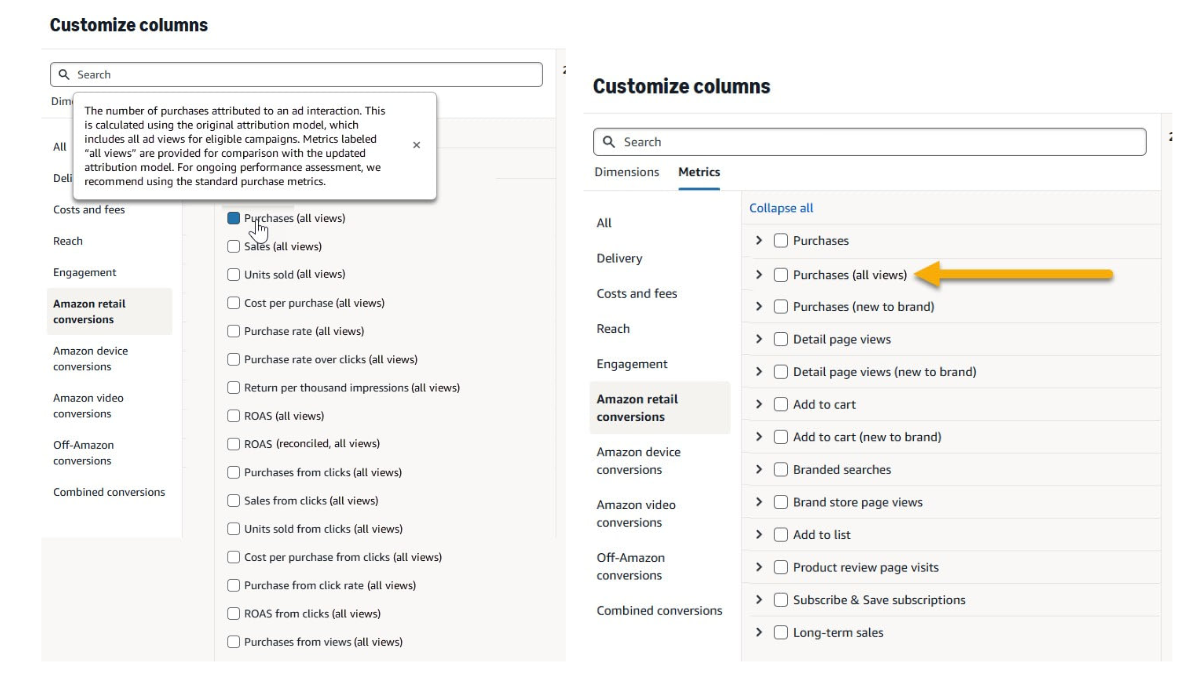Enable the ROAS (all views) checkbox
Image resolution: width=1189 pixels, height=678 pixels.
tap(234, 416)
